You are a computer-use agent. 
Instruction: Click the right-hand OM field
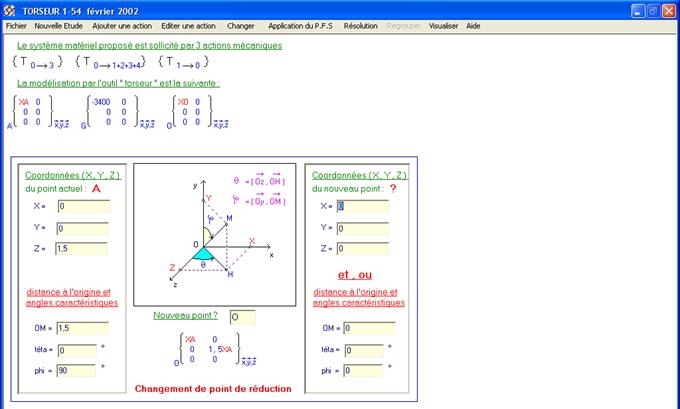[369, 328]
